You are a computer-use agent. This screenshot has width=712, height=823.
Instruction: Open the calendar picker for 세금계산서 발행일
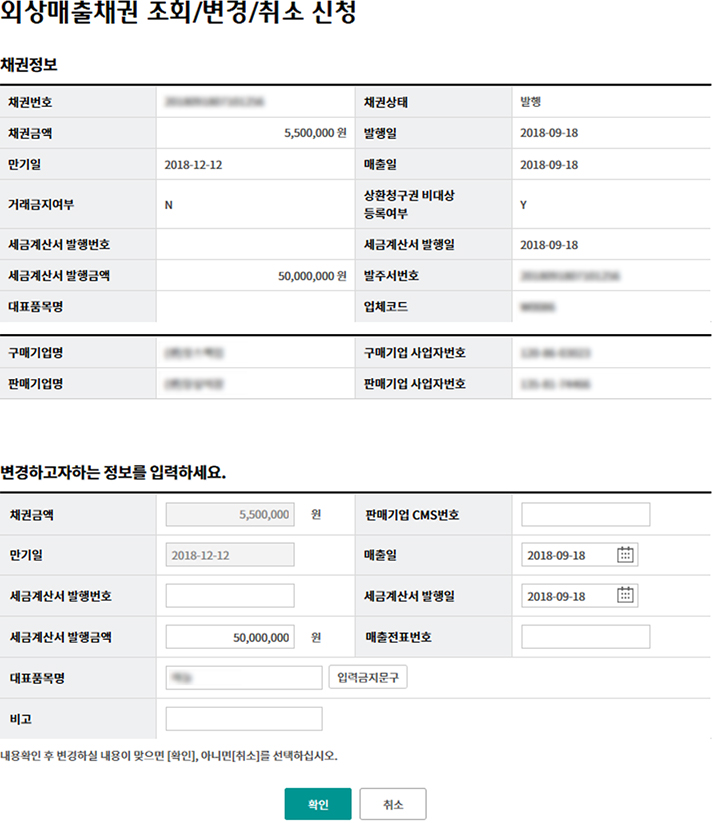pos(626,595)
